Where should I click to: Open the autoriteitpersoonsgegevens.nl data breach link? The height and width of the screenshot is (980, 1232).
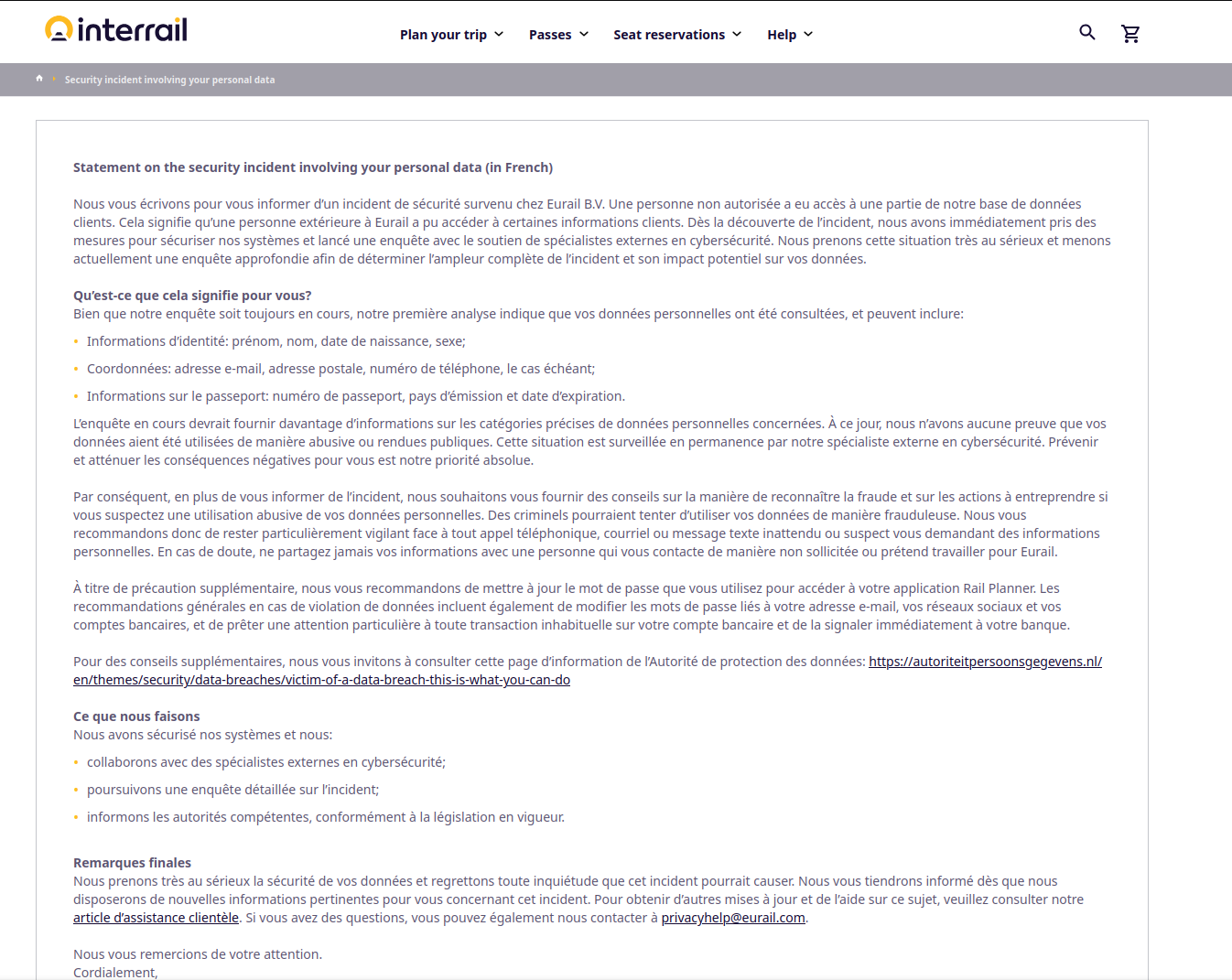click(x=985, y=662)
